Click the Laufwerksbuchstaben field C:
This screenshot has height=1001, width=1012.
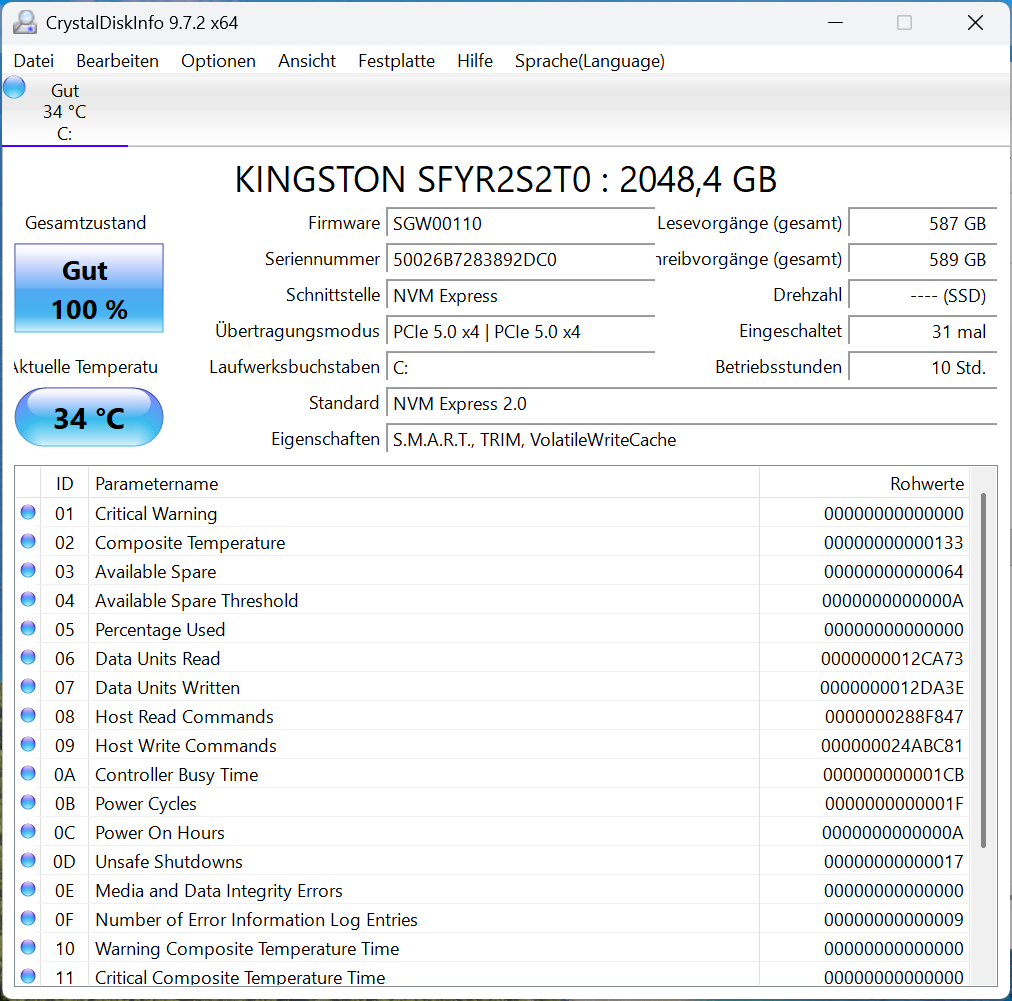click(x=520, y=368)
